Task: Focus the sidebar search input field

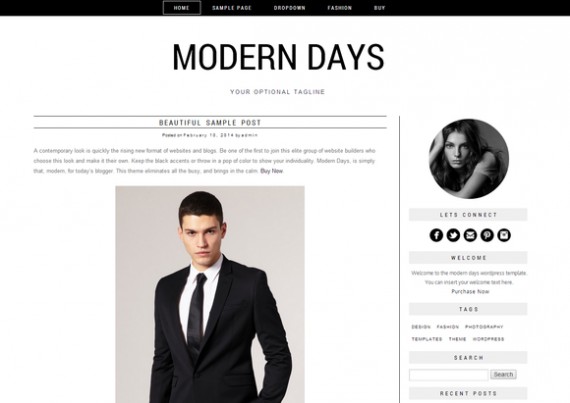Action: point(449,375)
